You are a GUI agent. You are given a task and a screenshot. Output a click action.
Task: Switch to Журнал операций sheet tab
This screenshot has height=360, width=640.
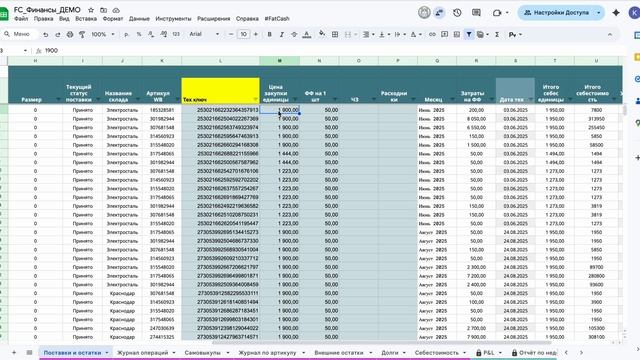tap(142, 352)
